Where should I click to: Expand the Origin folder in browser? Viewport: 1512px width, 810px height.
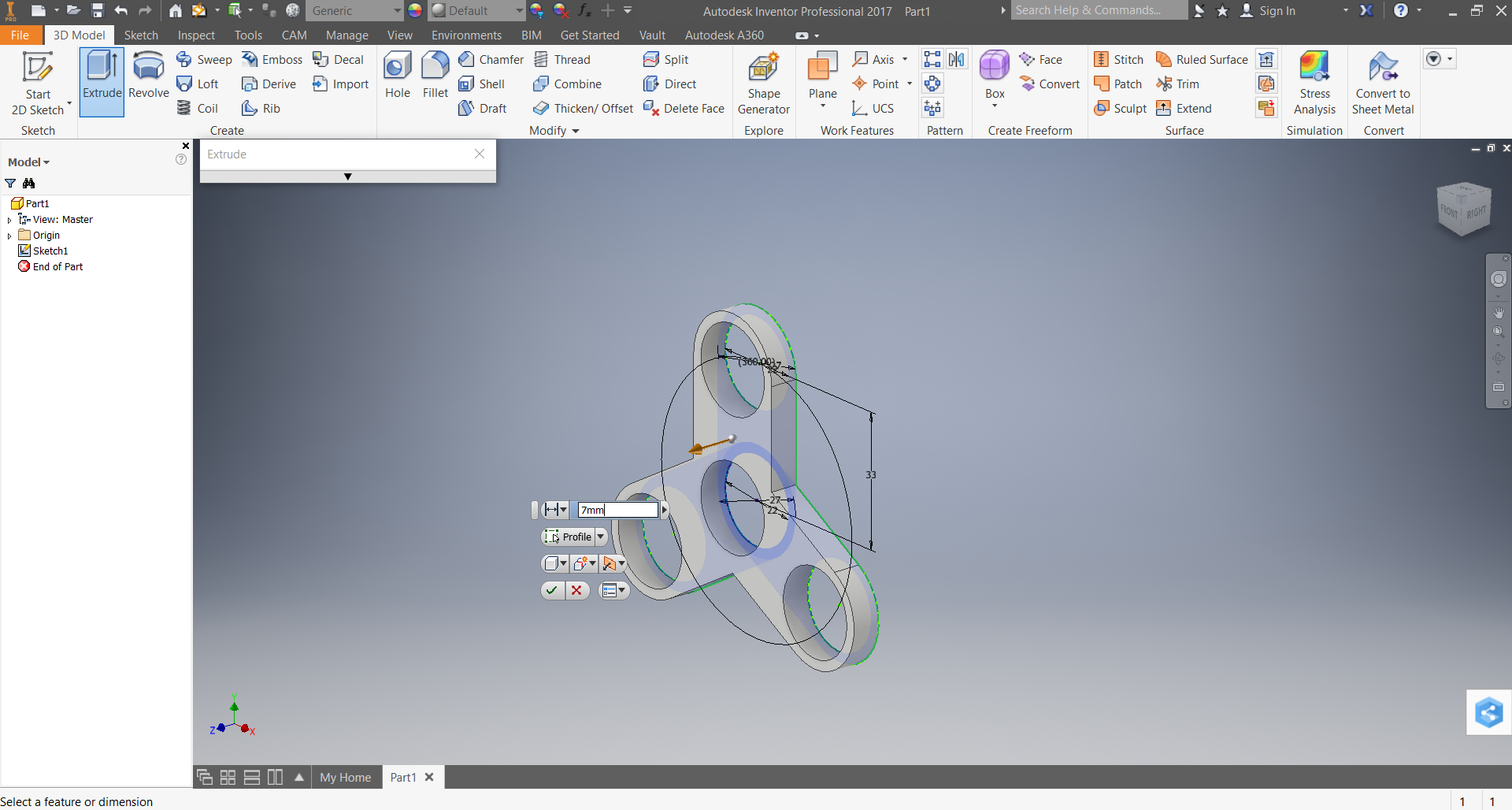(9, 236)
